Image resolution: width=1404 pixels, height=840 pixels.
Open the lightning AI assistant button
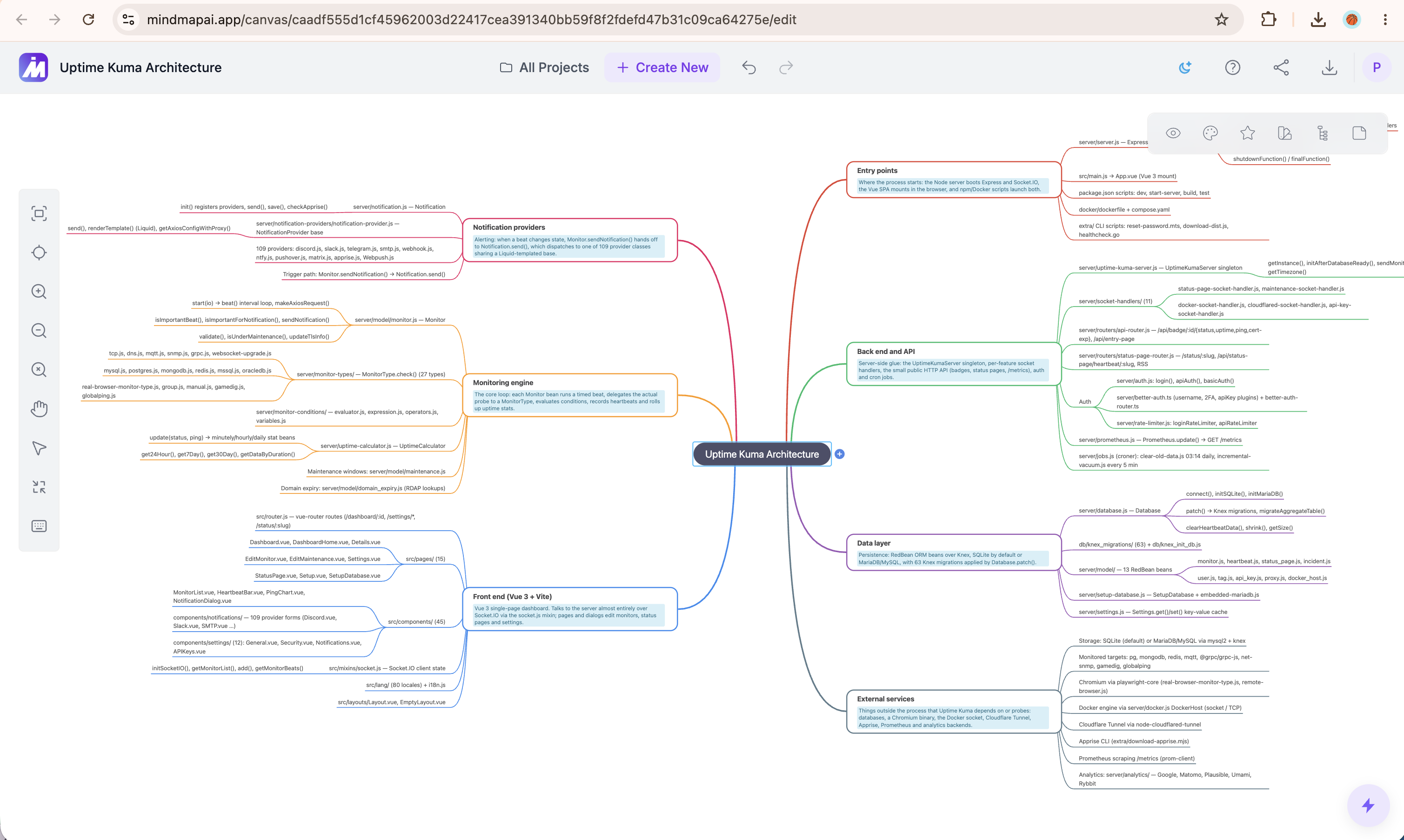tap(1368, 806)
